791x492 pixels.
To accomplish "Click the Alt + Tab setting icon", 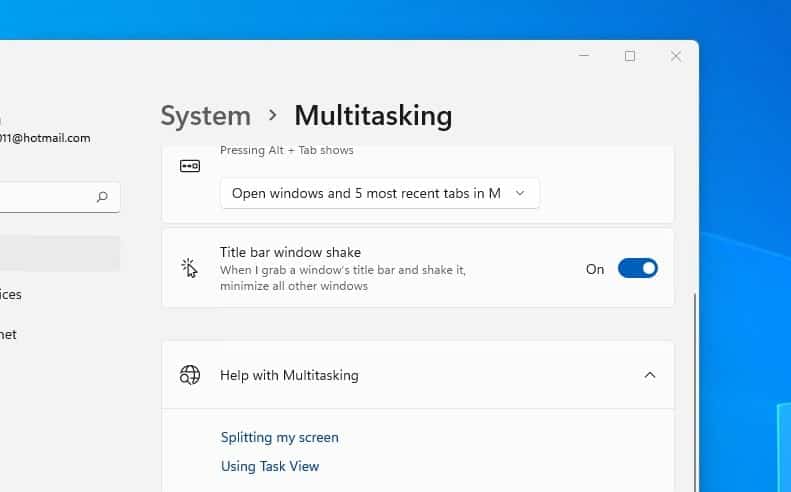I will (x=190, y=166).
